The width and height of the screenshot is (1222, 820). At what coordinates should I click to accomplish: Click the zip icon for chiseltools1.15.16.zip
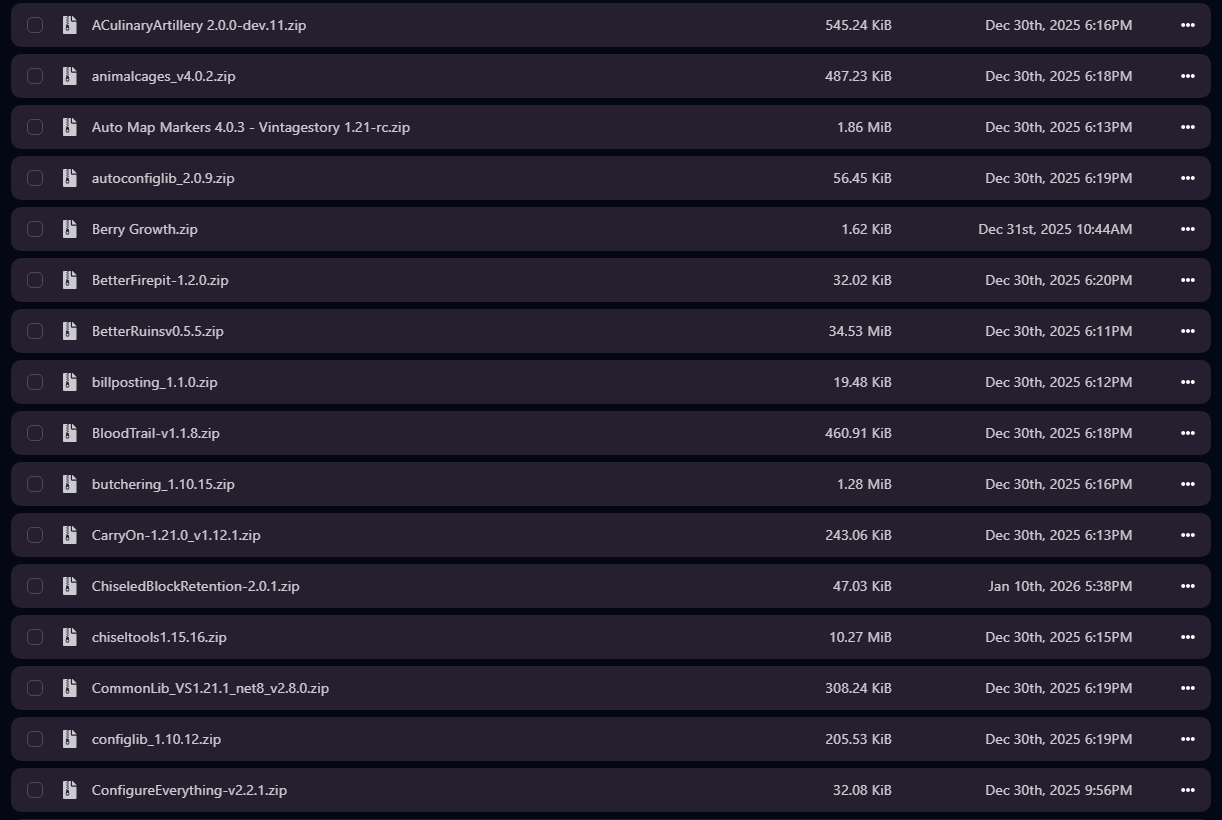tap(69, 637)
